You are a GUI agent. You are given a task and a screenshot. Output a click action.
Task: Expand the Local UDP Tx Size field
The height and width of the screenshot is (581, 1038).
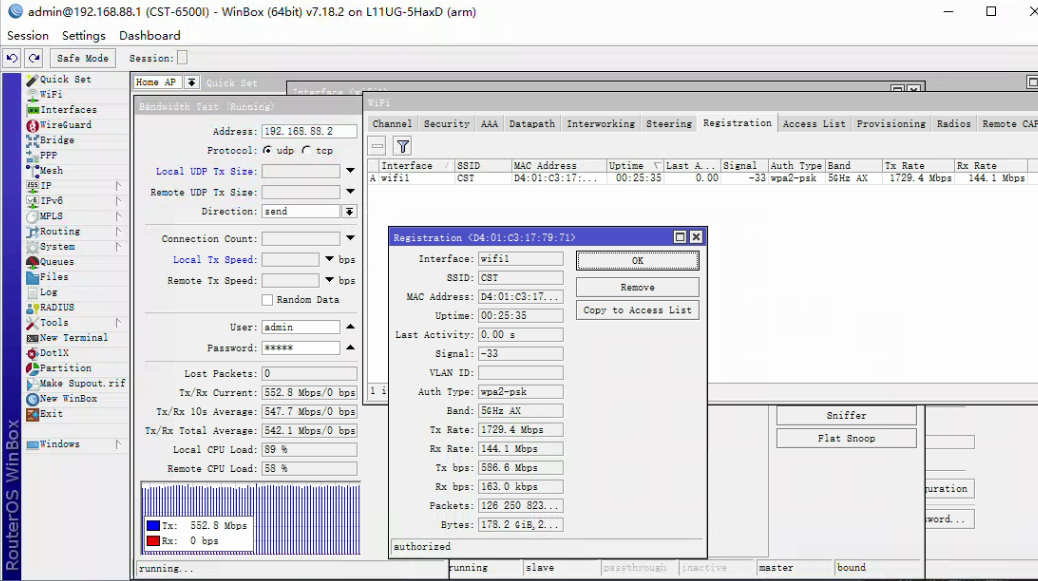pyautogui.click(x=350, y=171)
